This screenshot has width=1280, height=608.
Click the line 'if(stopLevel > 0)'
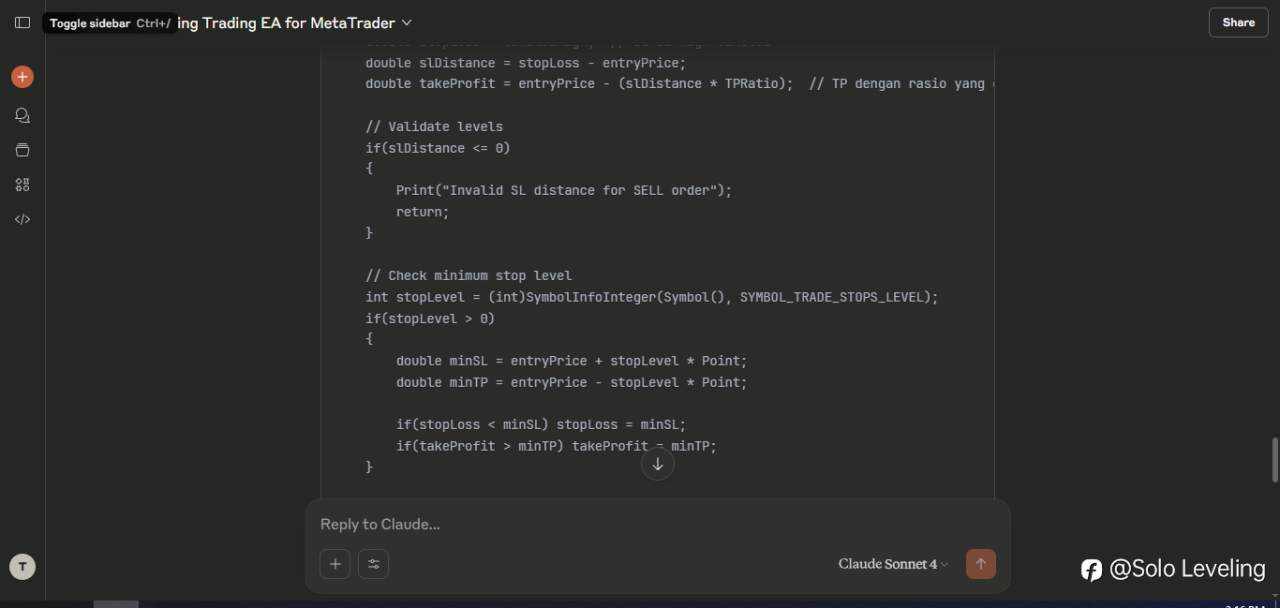pyautogui.click(x=430, y=319)
